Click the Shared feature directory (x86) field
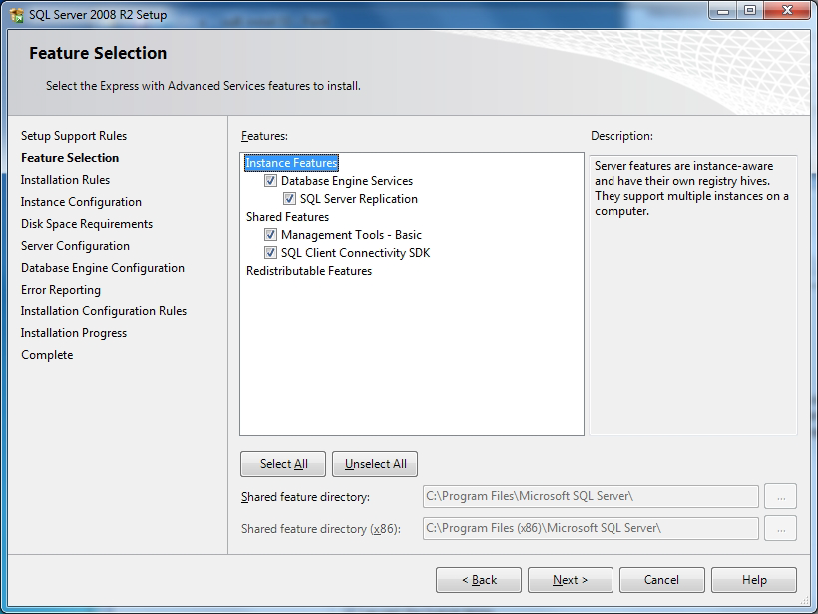Screen dimensions: 818x614 point(591,528)
